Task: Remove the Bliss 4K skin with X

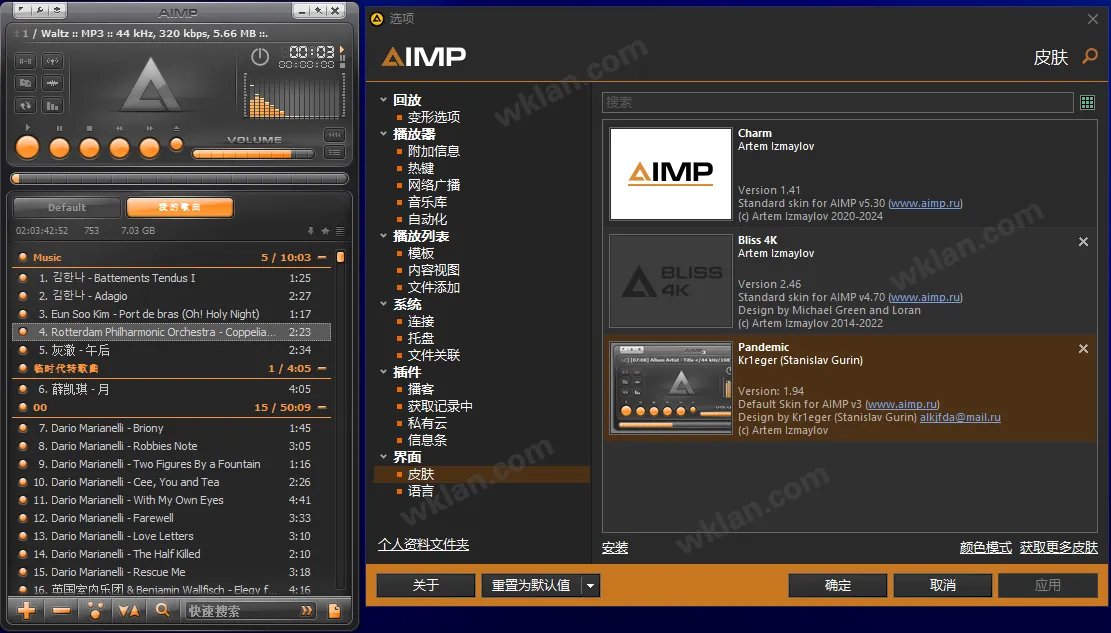Action: tap(1083, 242)
